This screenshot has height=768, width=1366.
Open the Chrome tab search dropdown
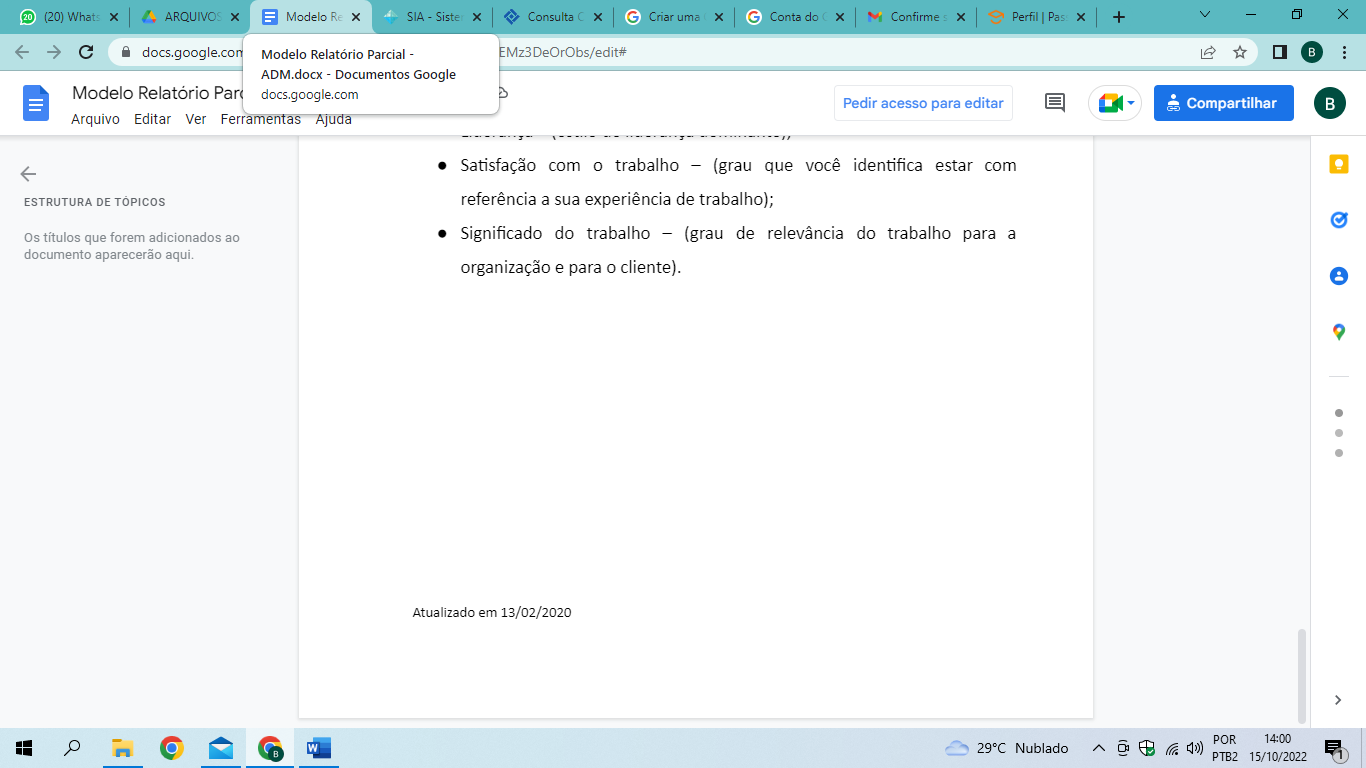click(x=1205, y=16)
